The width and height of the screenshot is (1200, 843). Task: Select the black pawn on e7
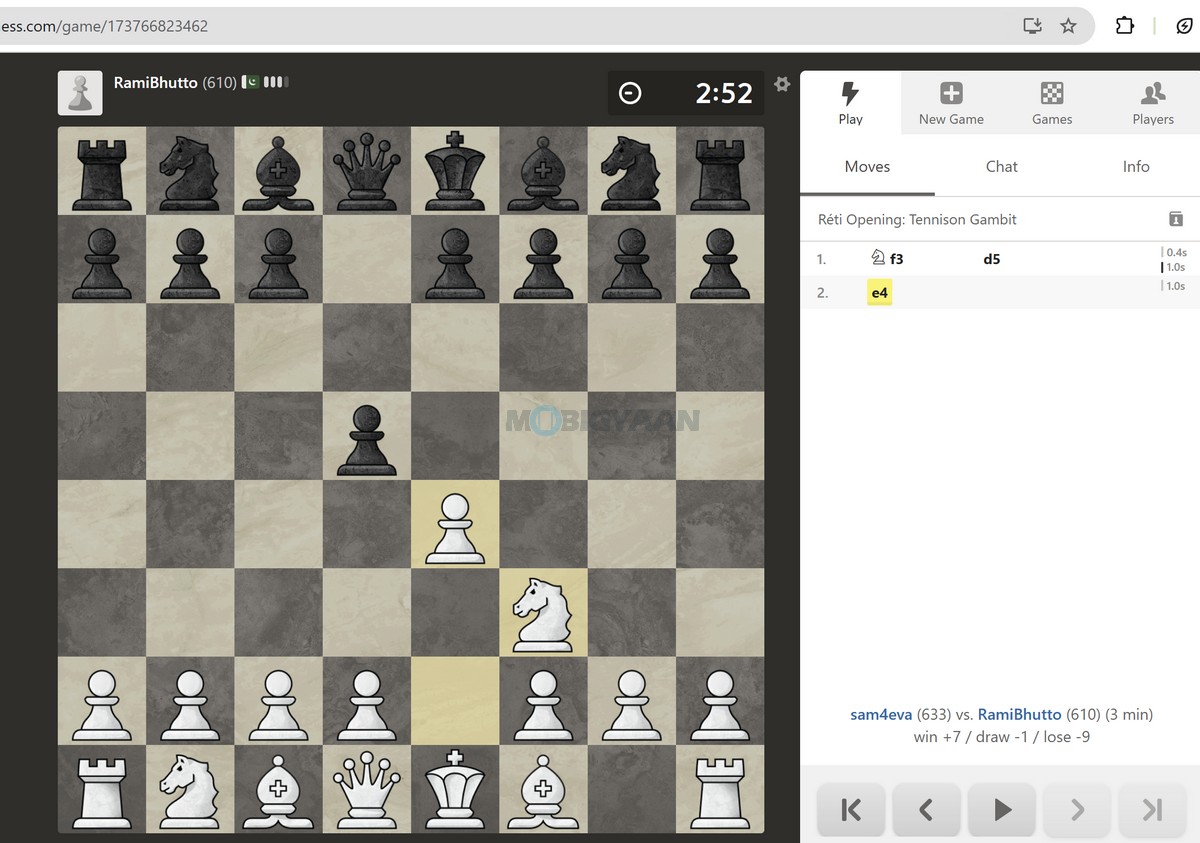click(455, 259)
